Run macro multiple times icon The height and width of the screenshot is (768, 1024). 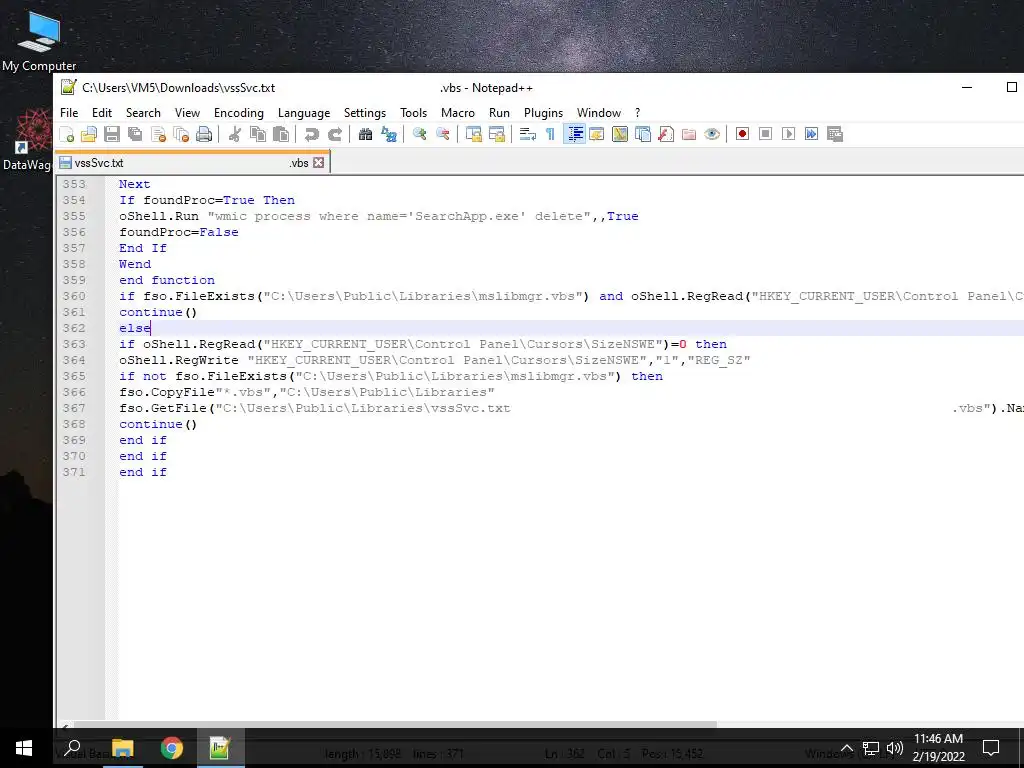(811, 135)
